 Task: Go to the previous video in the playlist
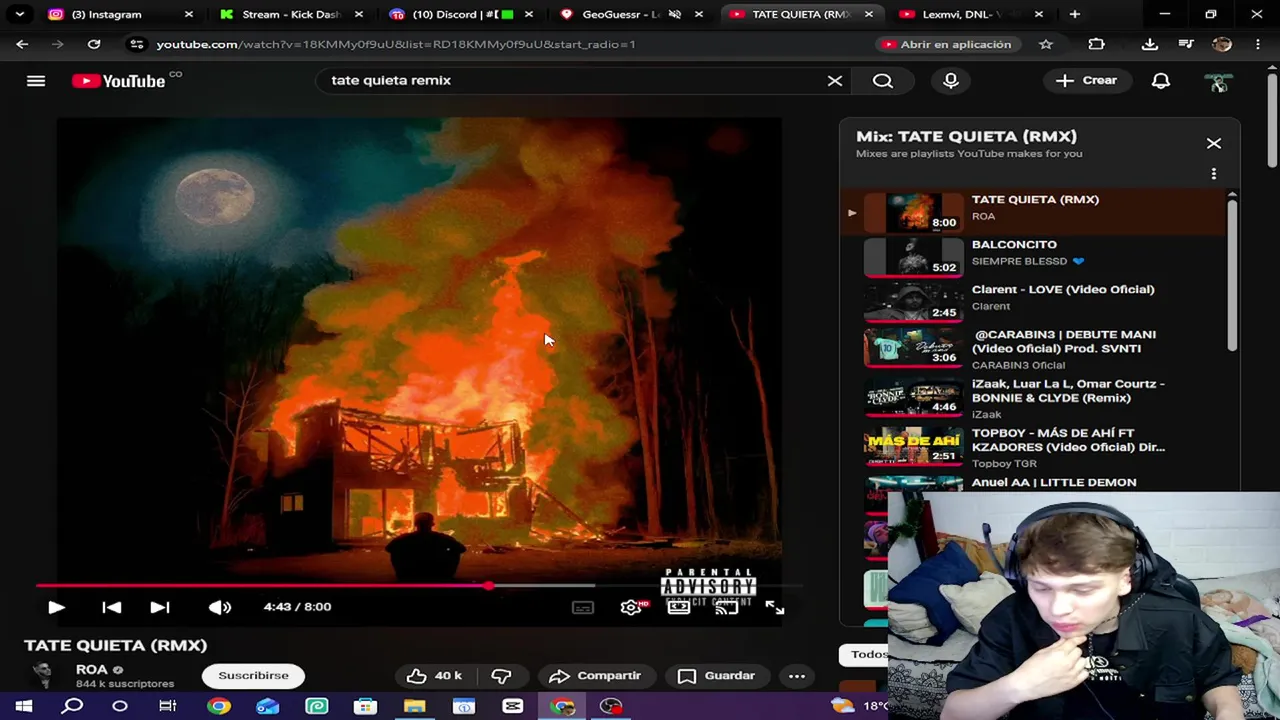pyautogui.click(x=112, y=607)
